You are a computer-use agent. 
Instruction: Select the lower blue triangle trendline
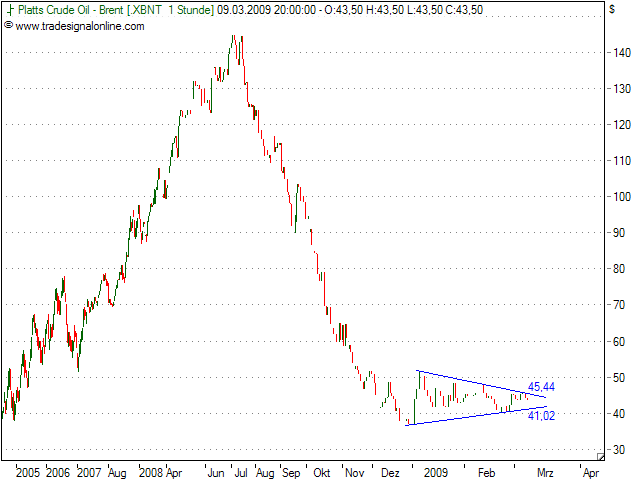476,416
